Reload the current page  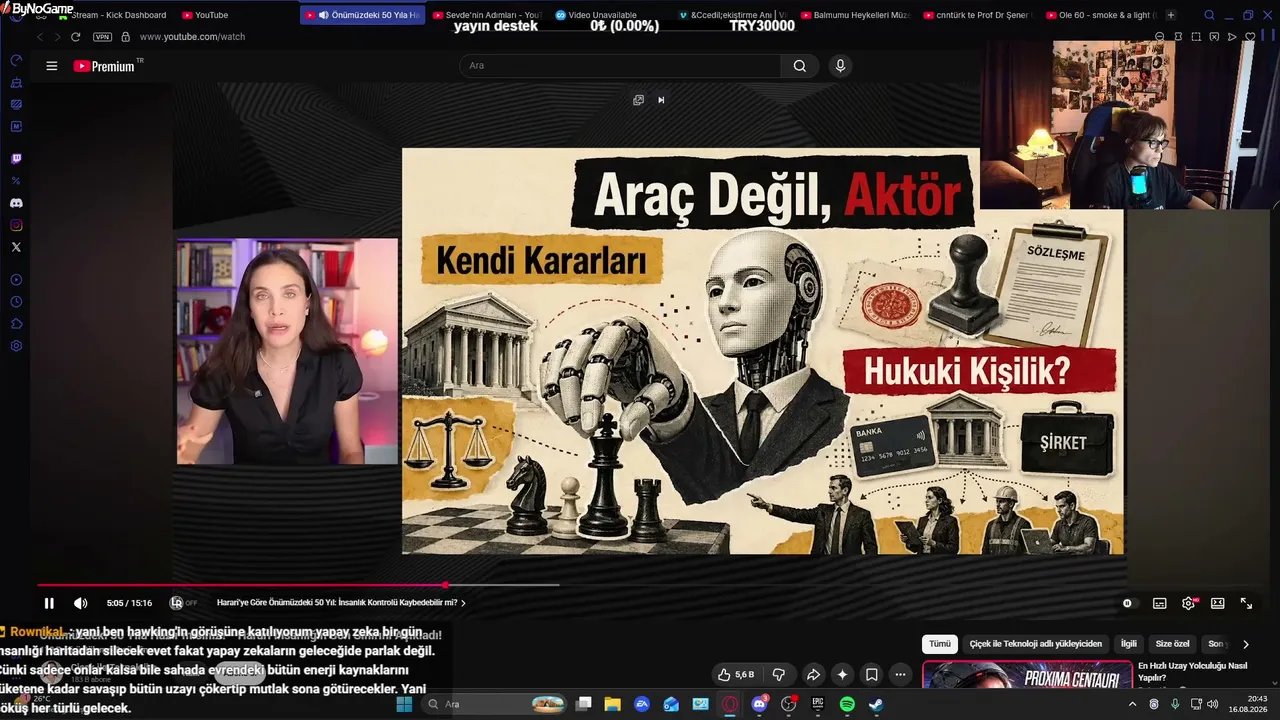pos(75,37)
